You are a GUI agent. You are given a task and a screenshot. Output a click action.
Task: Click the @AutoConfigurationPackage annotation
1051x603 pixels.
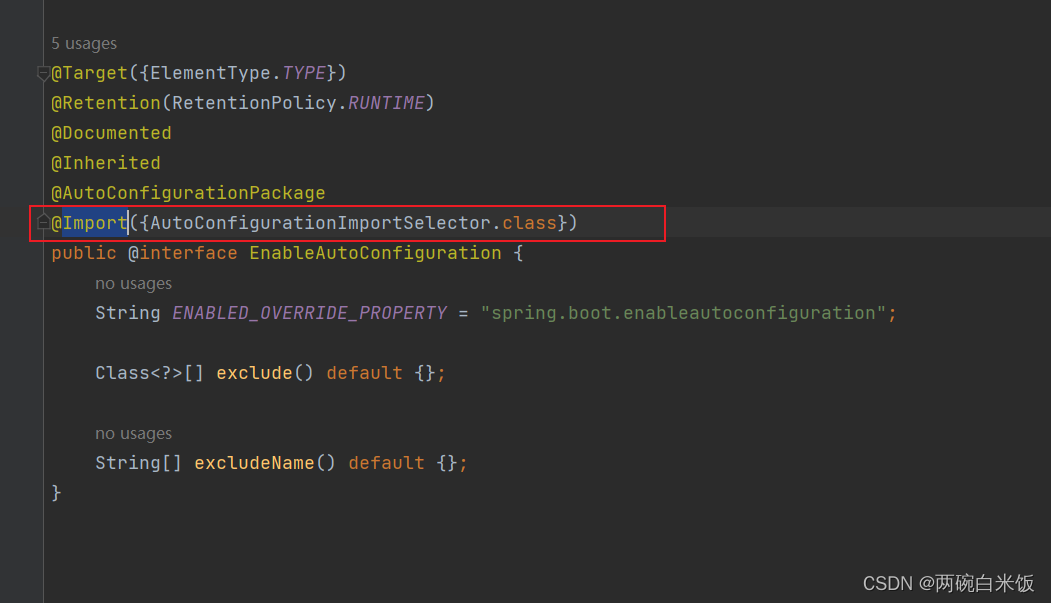tap(188, 192)
